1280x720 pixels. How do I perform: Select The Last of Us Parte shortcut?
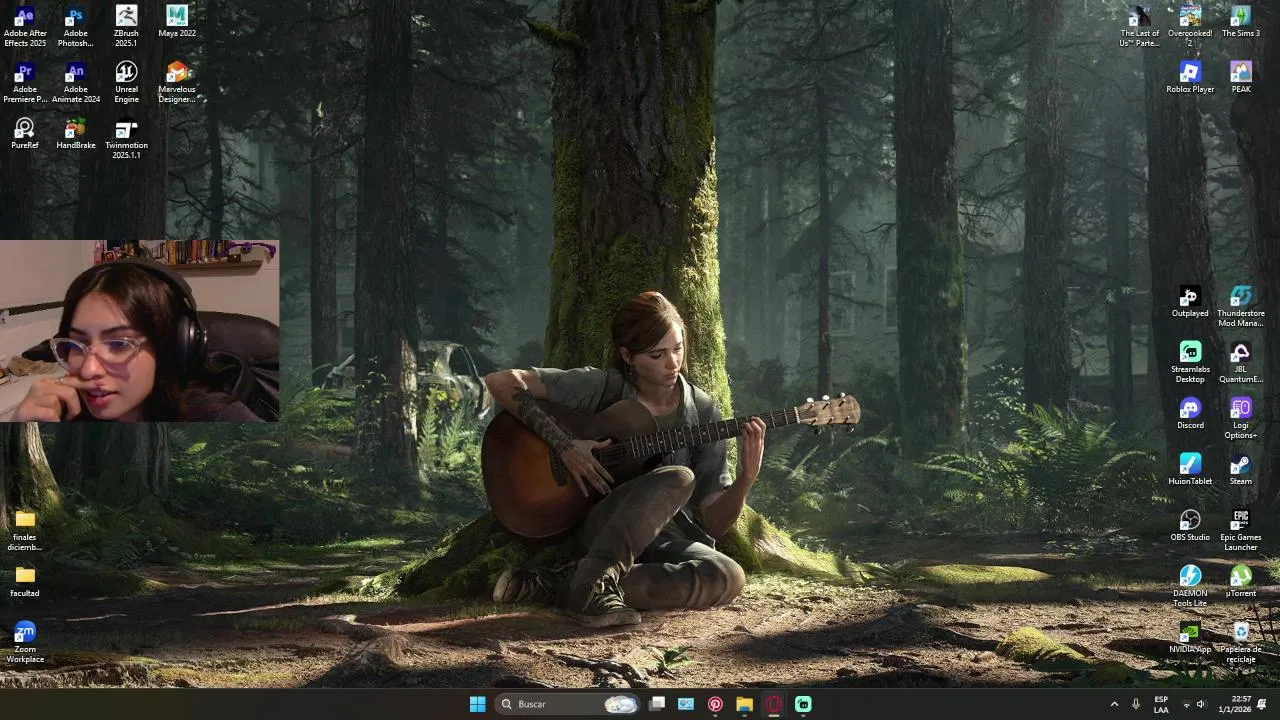pos(1139,26)
